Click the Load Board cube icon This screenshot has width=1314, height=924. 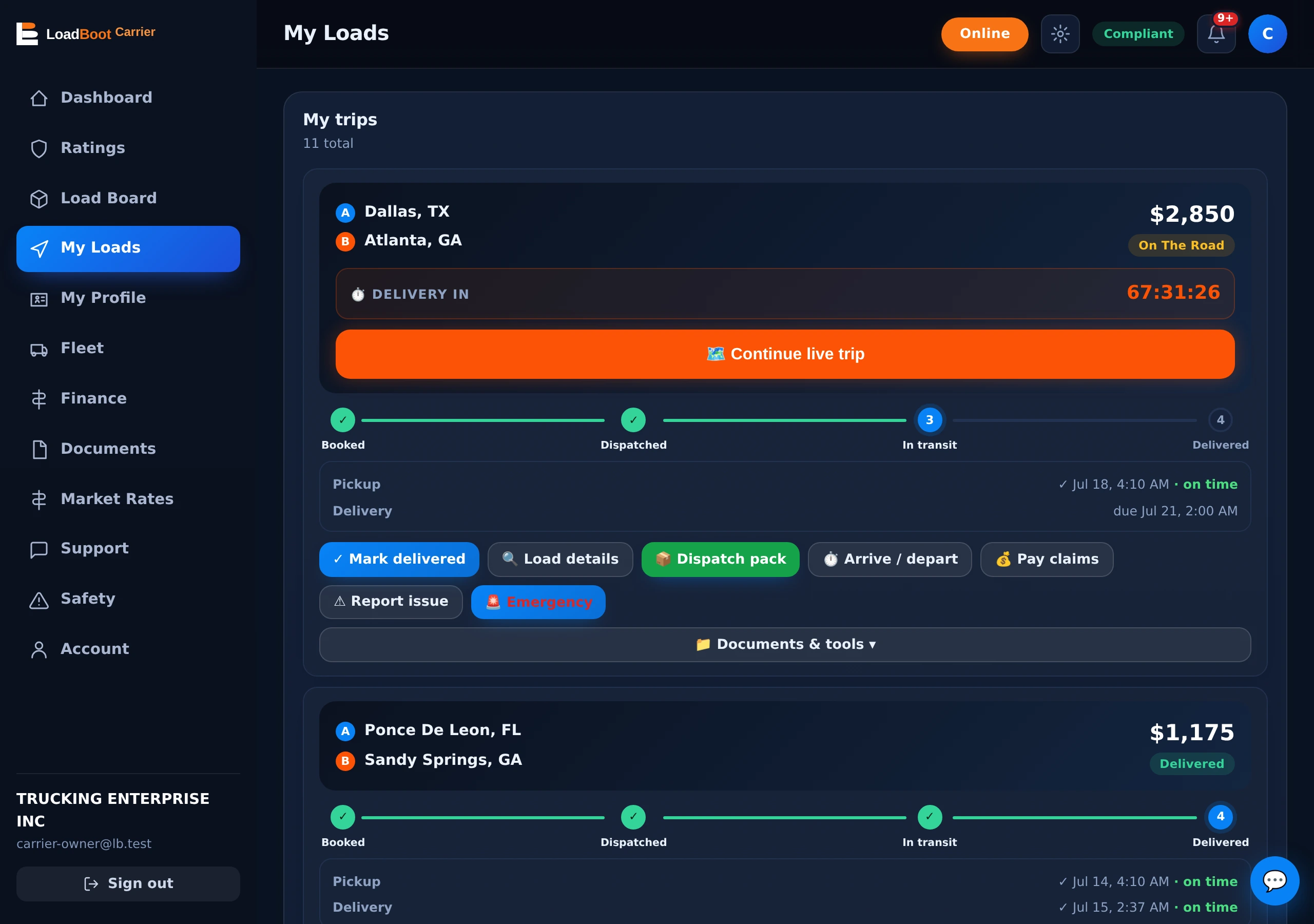click(39, 199)
